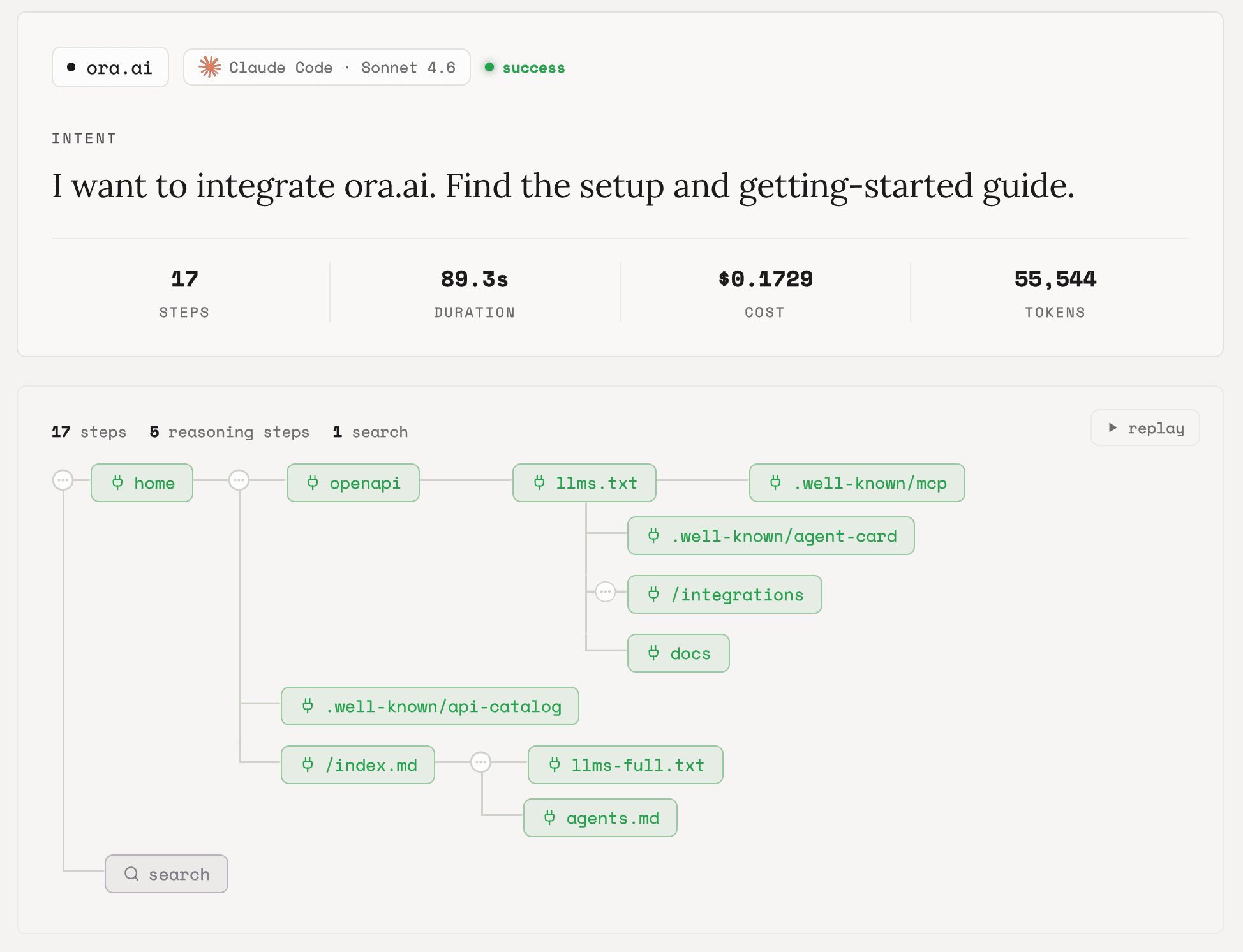Click the TOKENS label
This screenshot has width=1243, height=952.
[1055, 313]
